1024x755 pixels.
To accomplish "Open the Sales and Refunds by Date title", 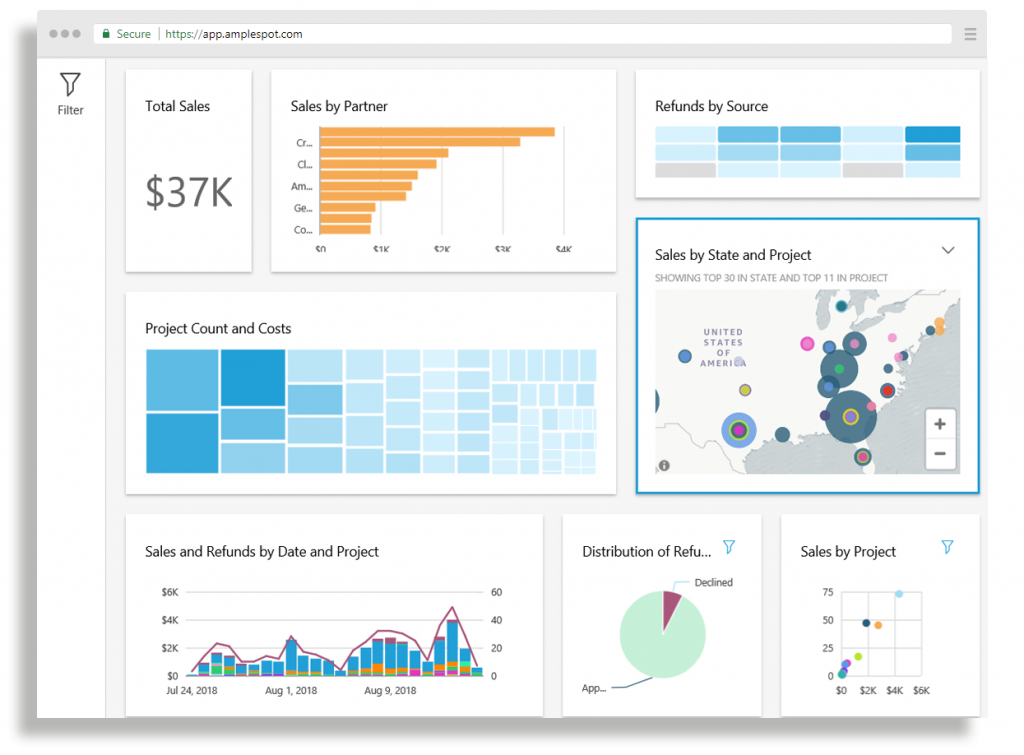I will (x=262, y=552).
